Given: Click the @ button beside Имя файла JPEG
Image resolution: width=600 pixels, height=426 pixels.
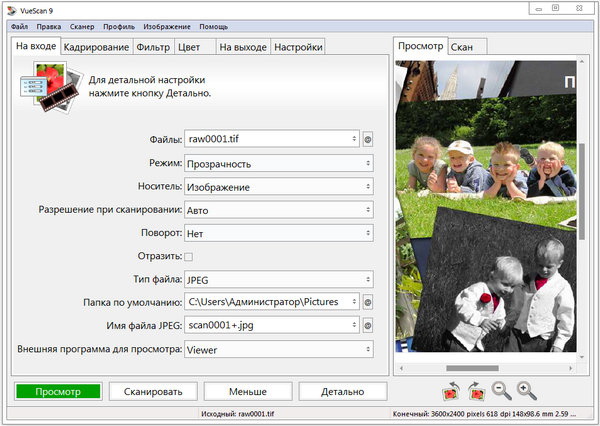Looking at the screenshot, I should coord(368,325).
